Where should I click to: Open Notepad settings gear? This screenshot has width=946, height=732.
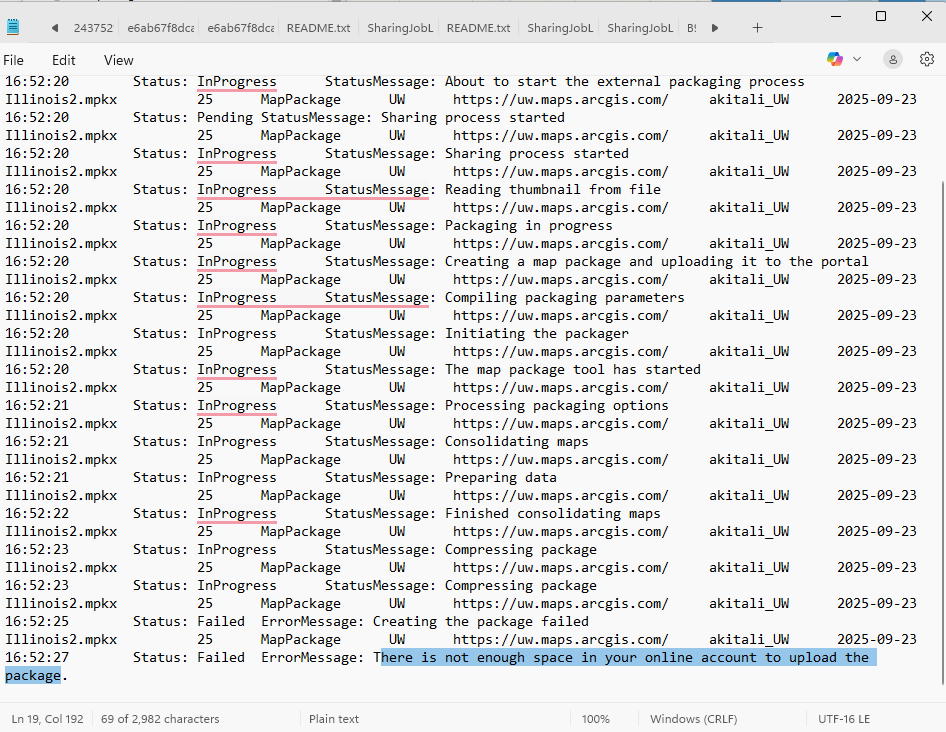pyautogui.click(x=926, y=60)
